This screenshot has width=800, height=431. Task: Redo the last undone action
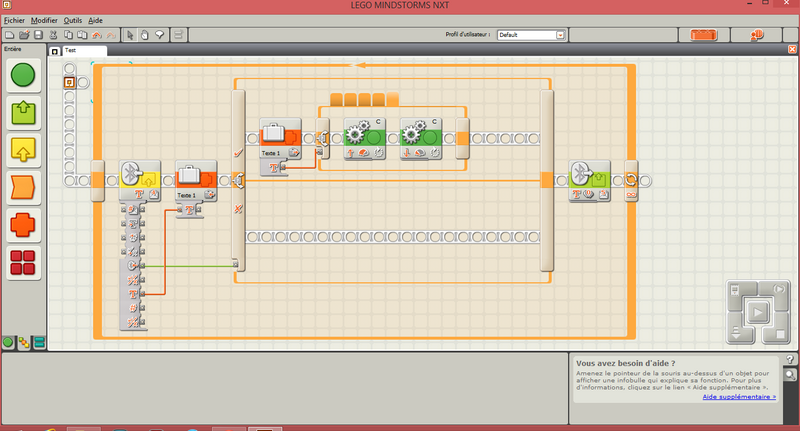(x=111, y=35)
